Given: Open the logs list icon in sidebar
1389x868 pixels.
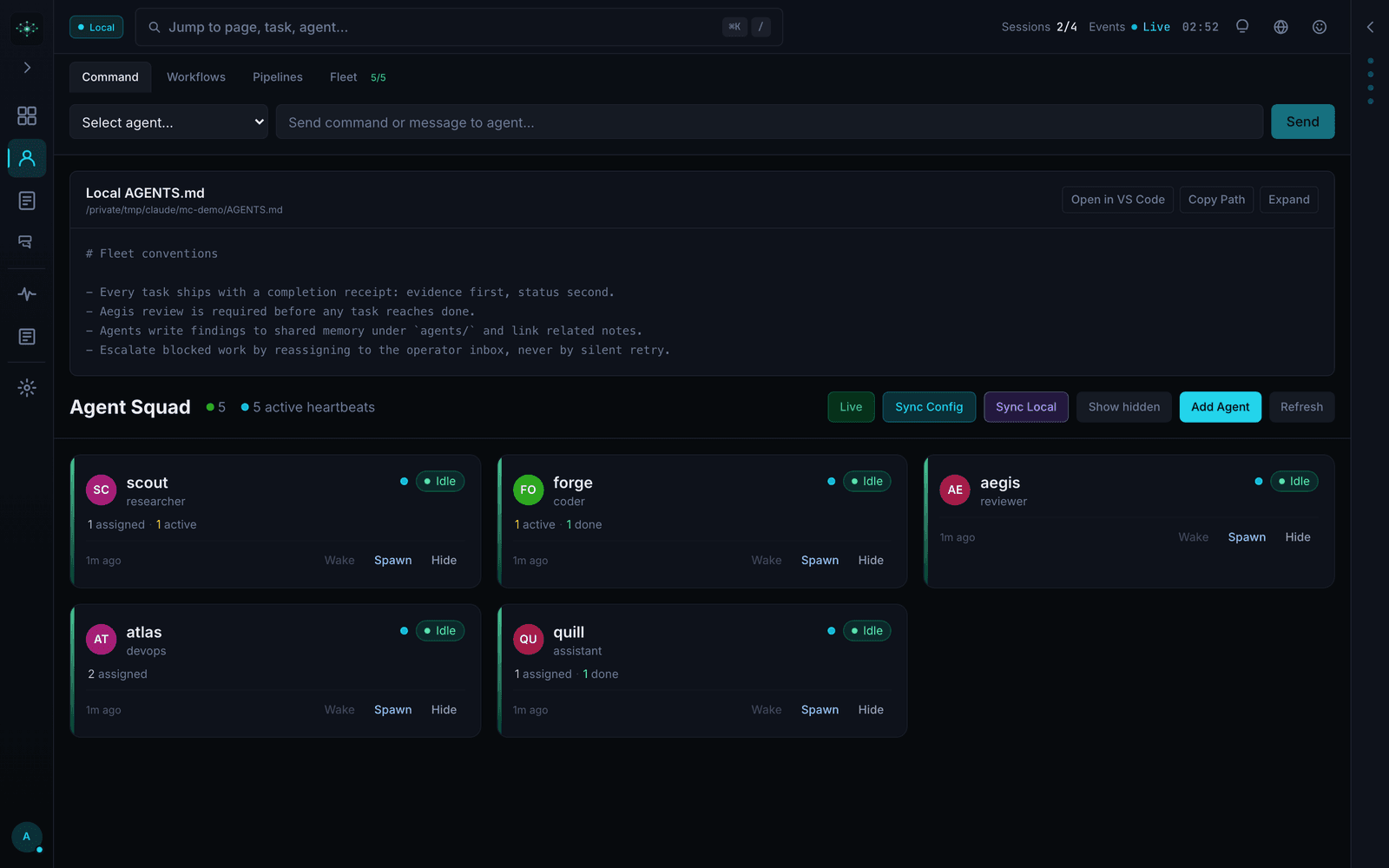Looking at the screenshot, I should [x=27, y=337].
